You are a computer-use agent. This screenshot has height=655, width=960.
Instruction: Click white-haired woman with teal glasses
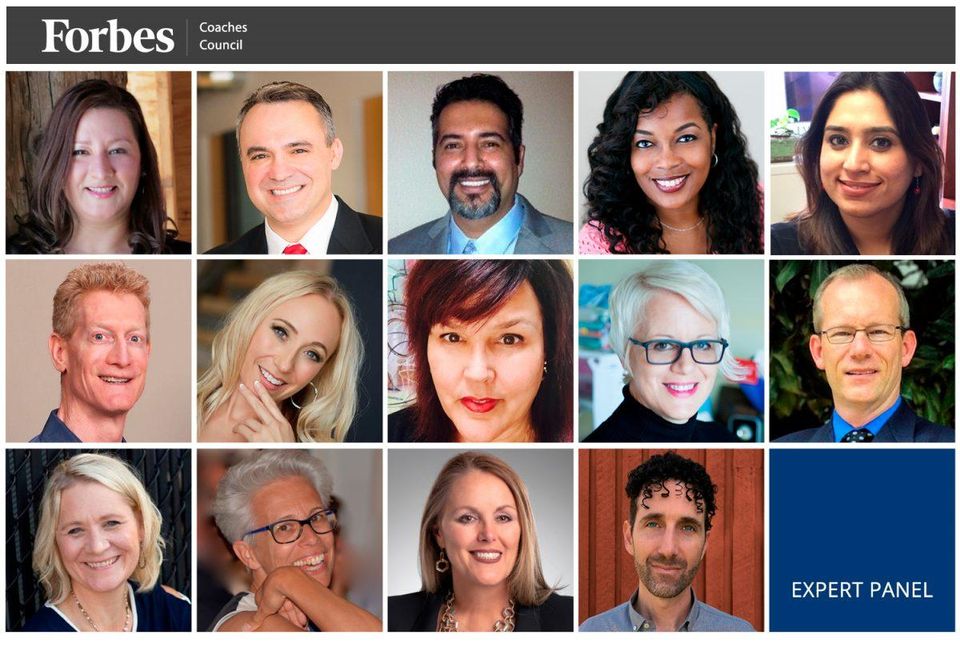[x=672, y=351]
